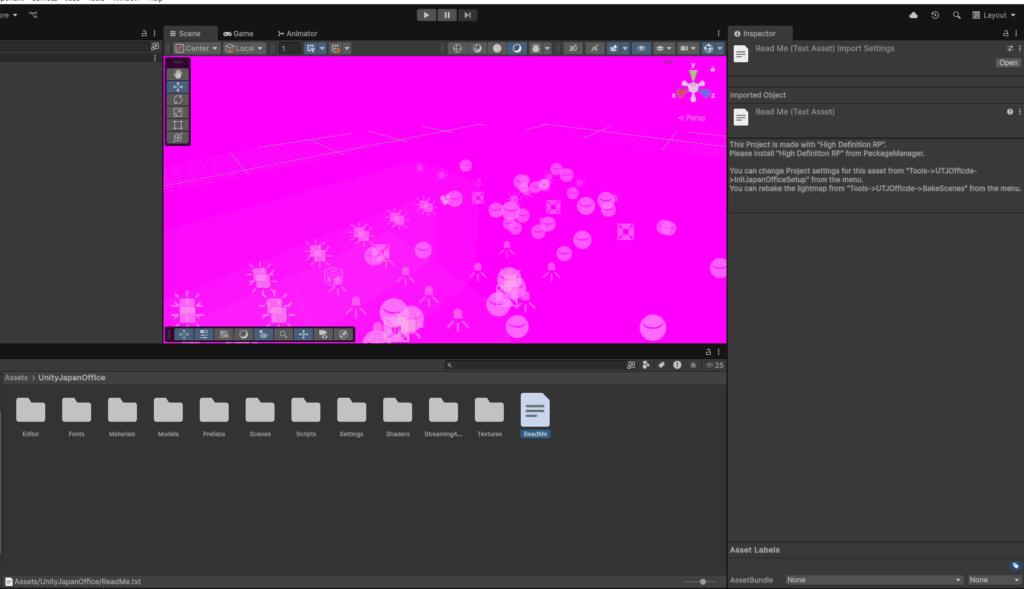The image size is (1024, 589).
Task: Select the Editor folder
Action: pos(31,415)
